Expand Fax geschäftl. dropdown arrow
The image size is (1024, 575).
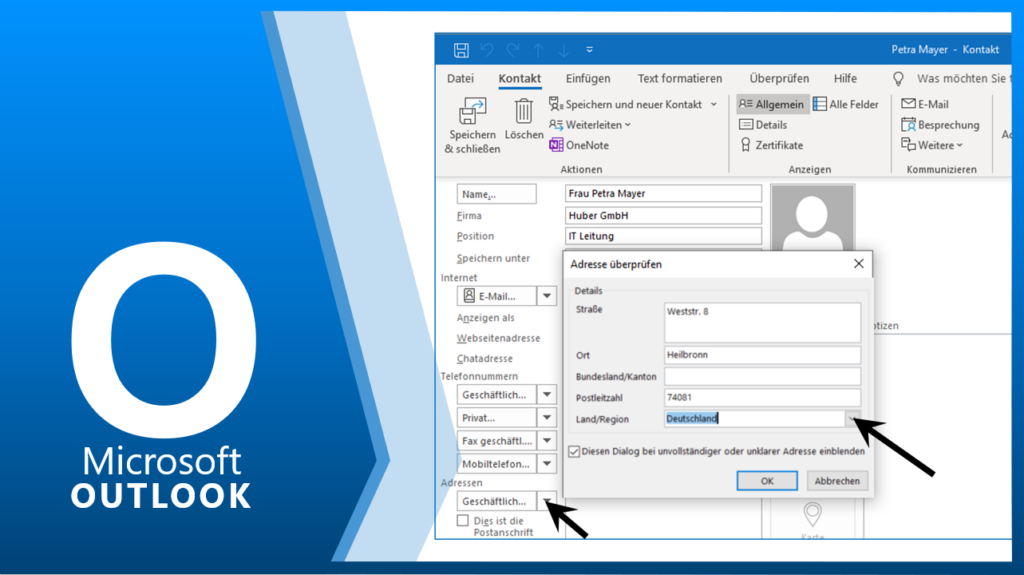tap(547, 441)
